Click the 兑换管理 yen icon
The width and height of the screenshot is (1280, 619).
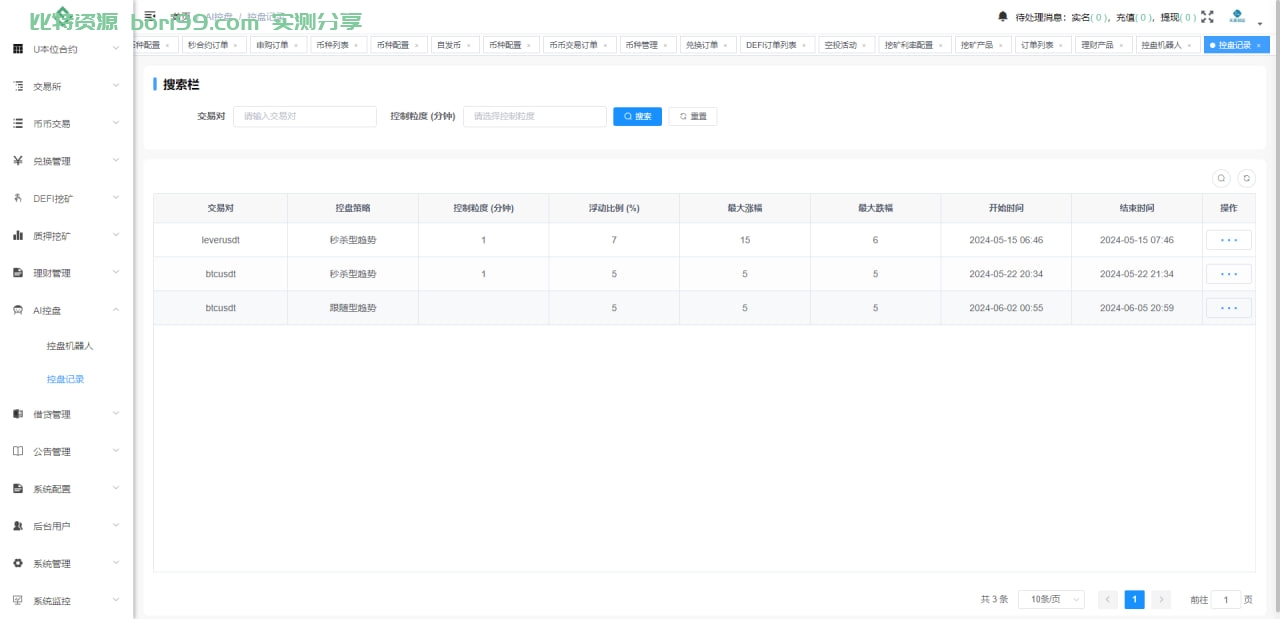(x=18, y=160)
